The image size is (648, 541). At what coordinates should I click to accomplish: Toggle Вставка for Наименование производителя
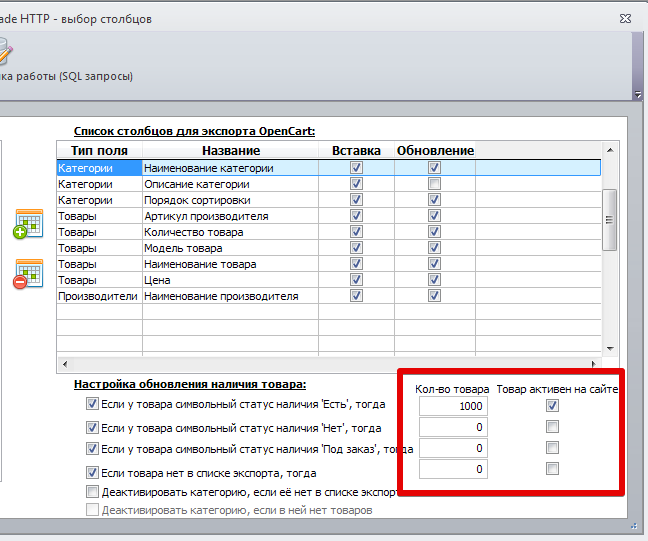356,296
